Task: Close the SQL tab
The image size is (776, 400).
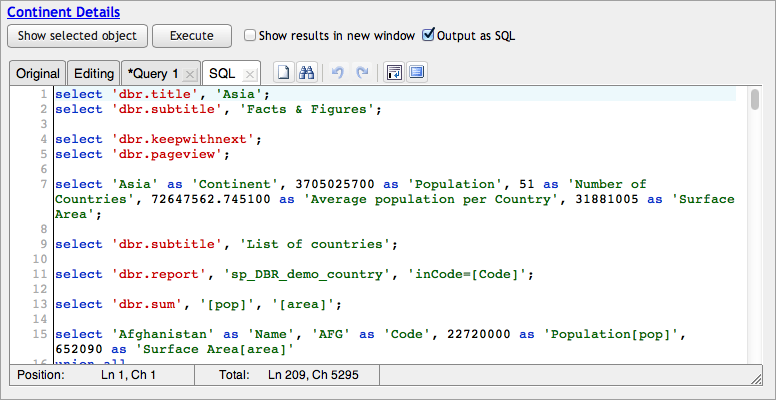Action: pyautogui.click(x=250, y=74)
